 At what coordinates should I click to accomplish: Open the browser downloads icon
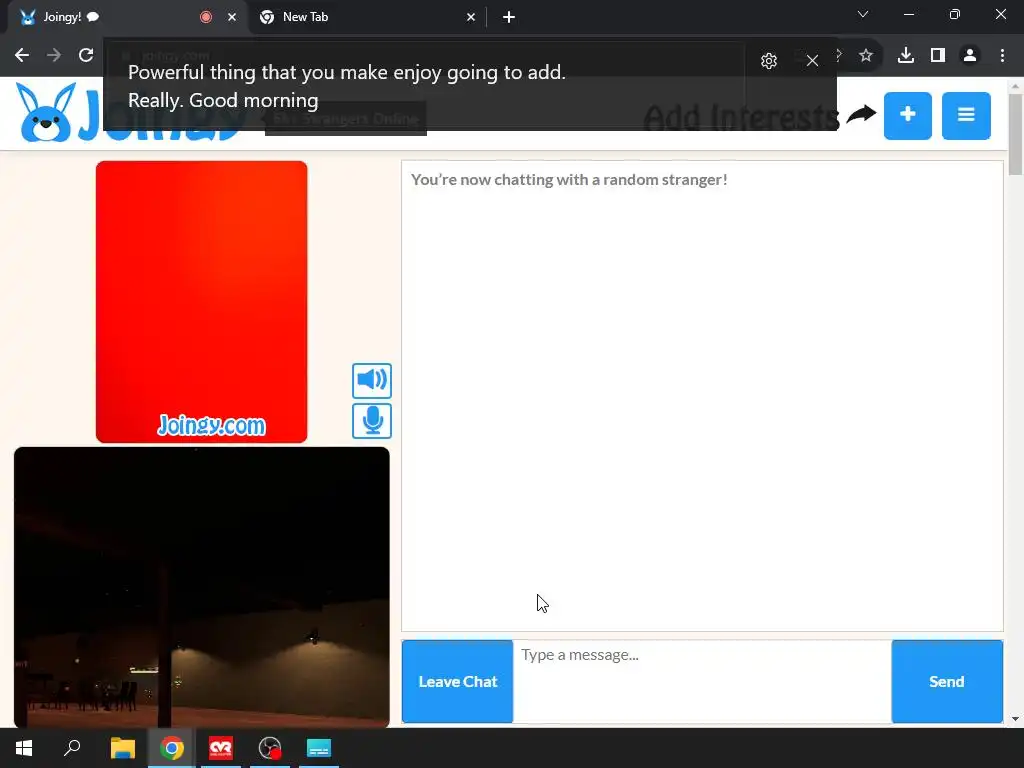pyautogui.click(x=906, y=56)
